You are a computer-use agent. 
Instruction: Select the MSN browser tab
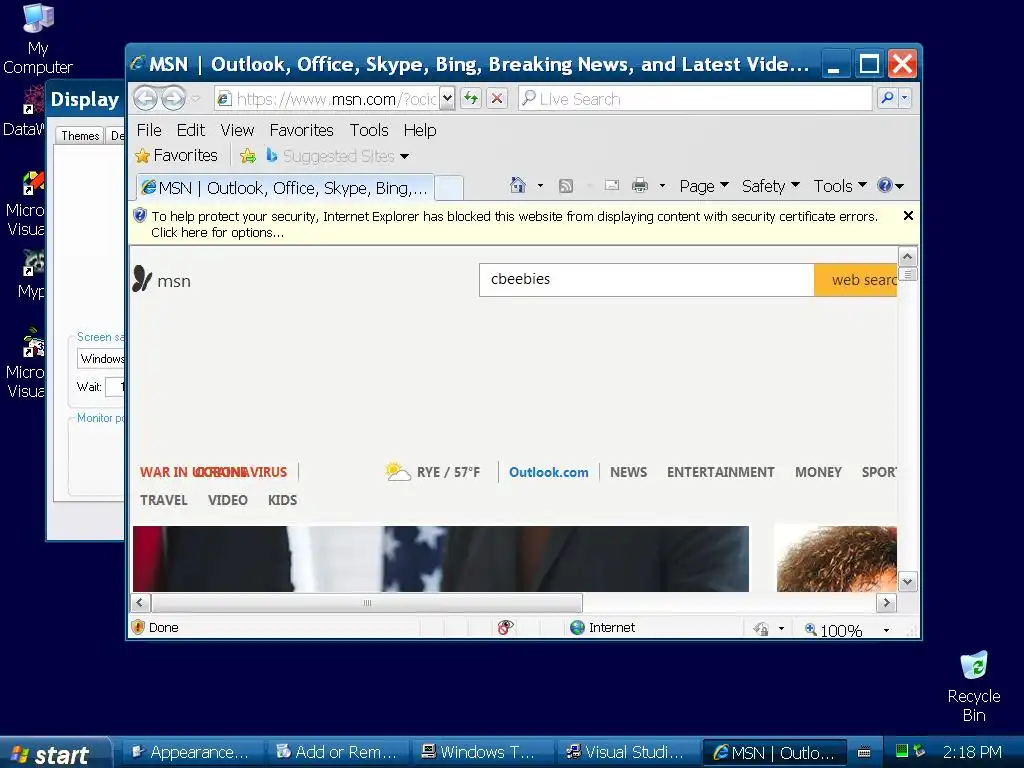pos(285,187)
